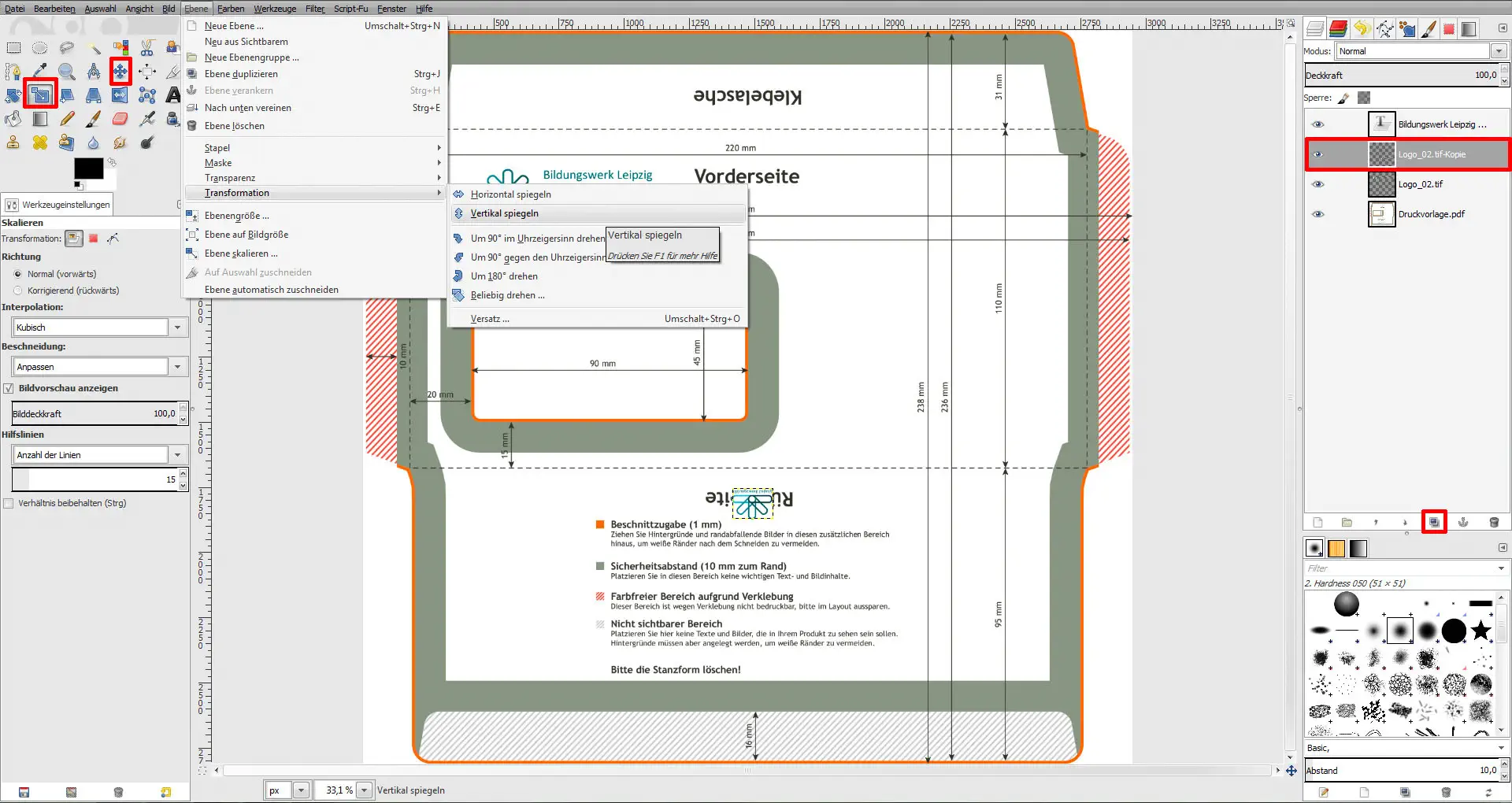The image size is (1512, 803).
Task: Delete layer using trash icon
Action: 1494,522
